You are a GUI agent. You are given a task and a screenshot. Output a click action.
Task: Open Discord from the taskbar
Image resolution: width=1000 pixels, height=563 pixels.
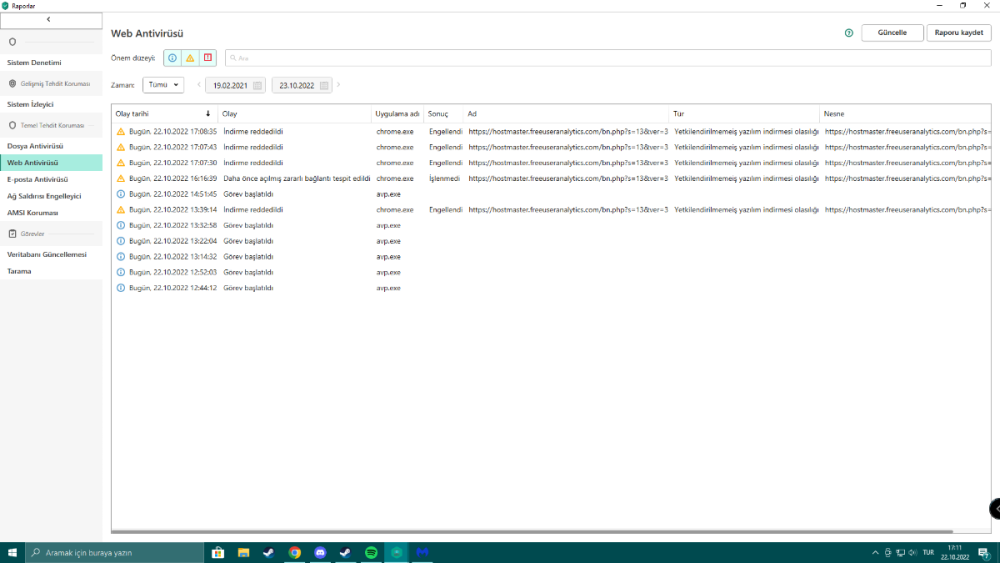click(x=320, y=553)
